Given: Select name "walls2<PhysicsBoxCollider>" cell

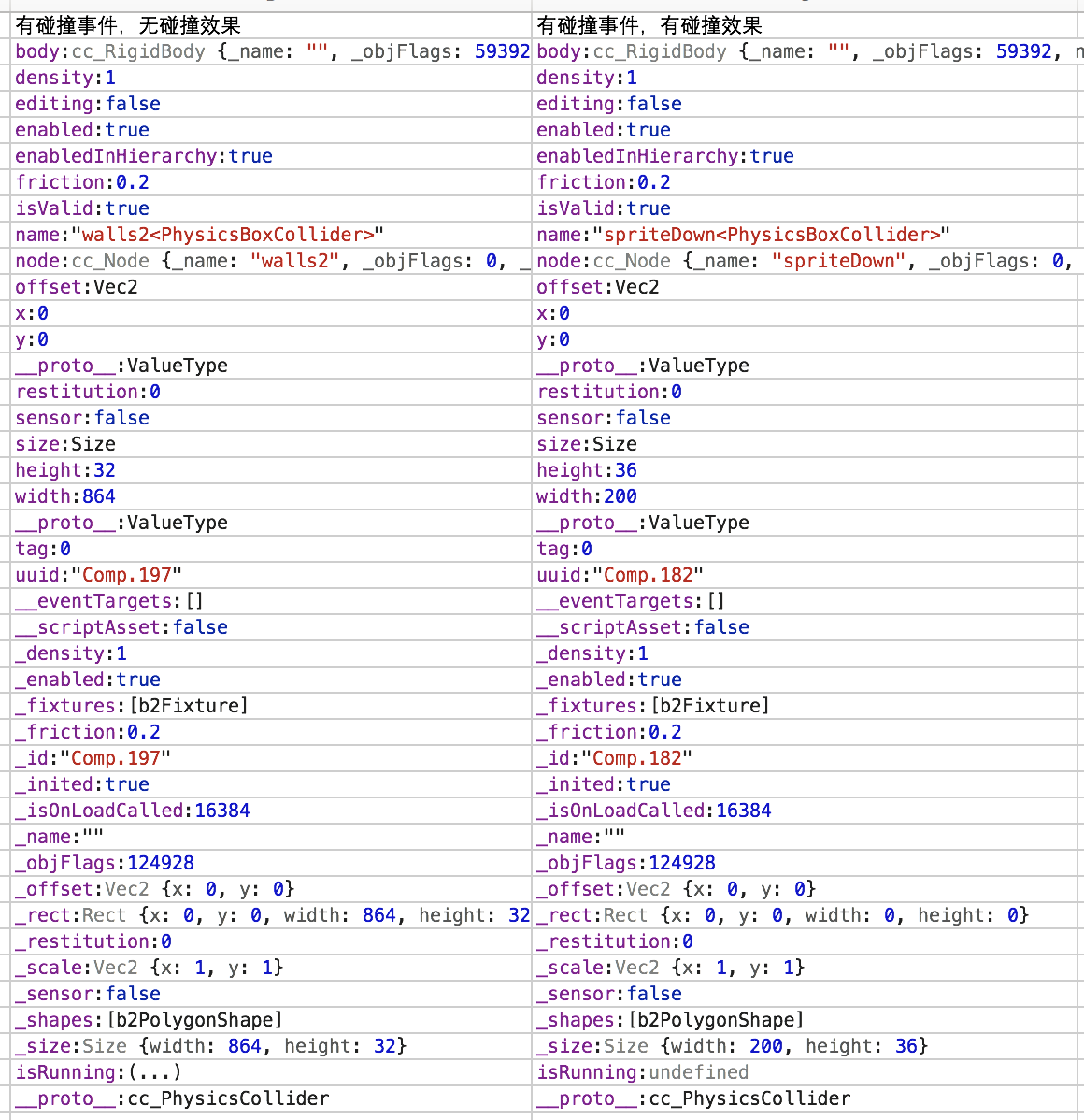Looking at the screenshot, I should coord(271,235).
